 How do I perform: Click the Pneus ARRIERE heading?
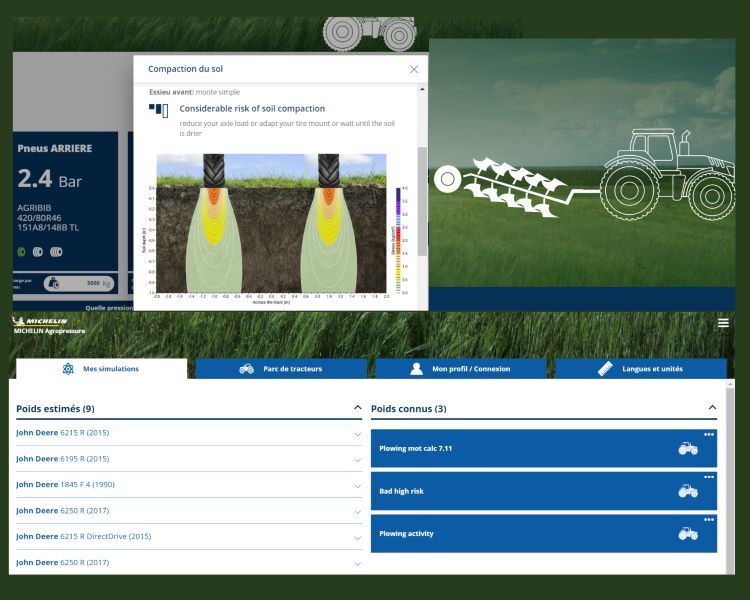(x=55, y=148)
